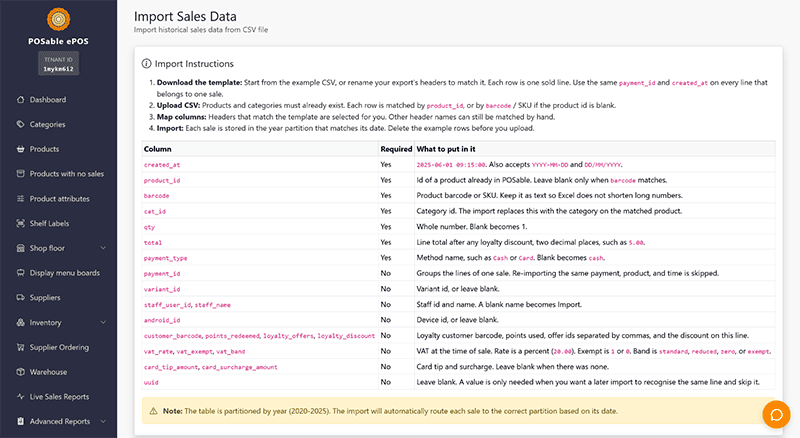Select the android_id column name
800x438 pixels.
coord(162,321)
